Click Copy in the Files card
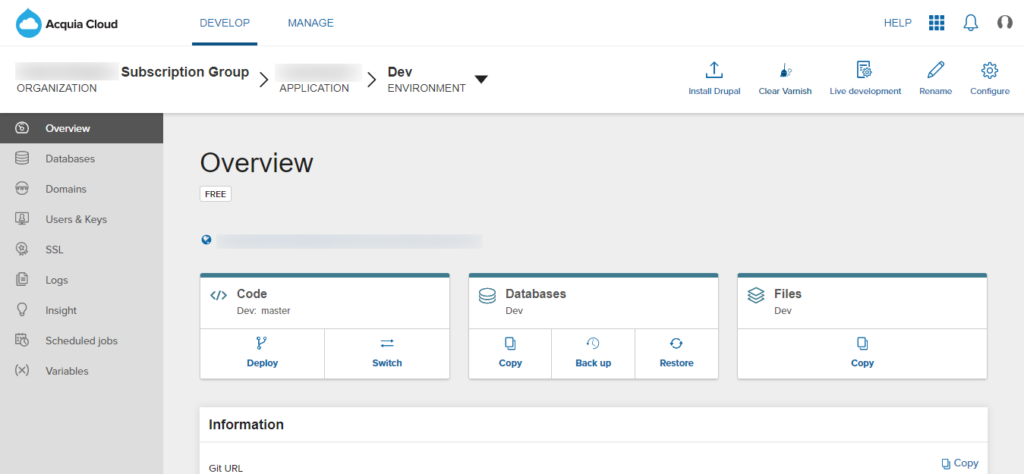 point(862,353)
